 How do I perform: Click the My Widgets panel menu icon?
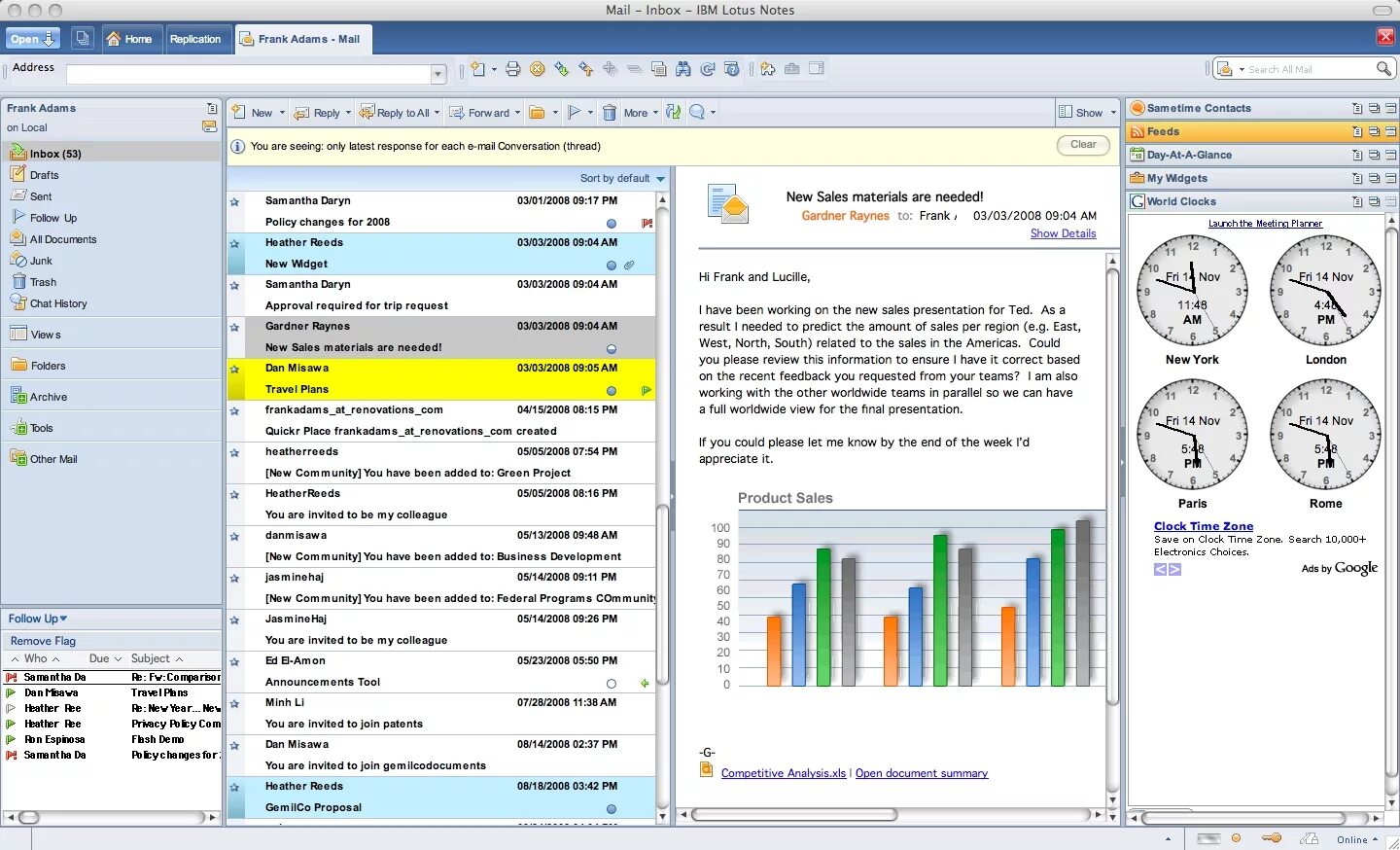1357,178
